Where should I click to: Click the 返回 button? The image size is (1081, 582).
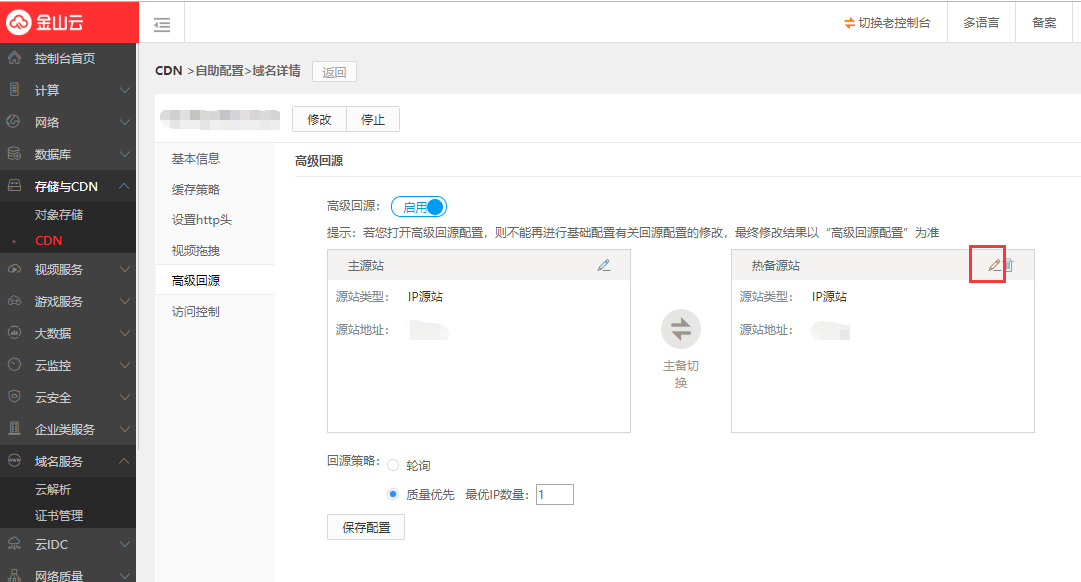tap(334, 72)
